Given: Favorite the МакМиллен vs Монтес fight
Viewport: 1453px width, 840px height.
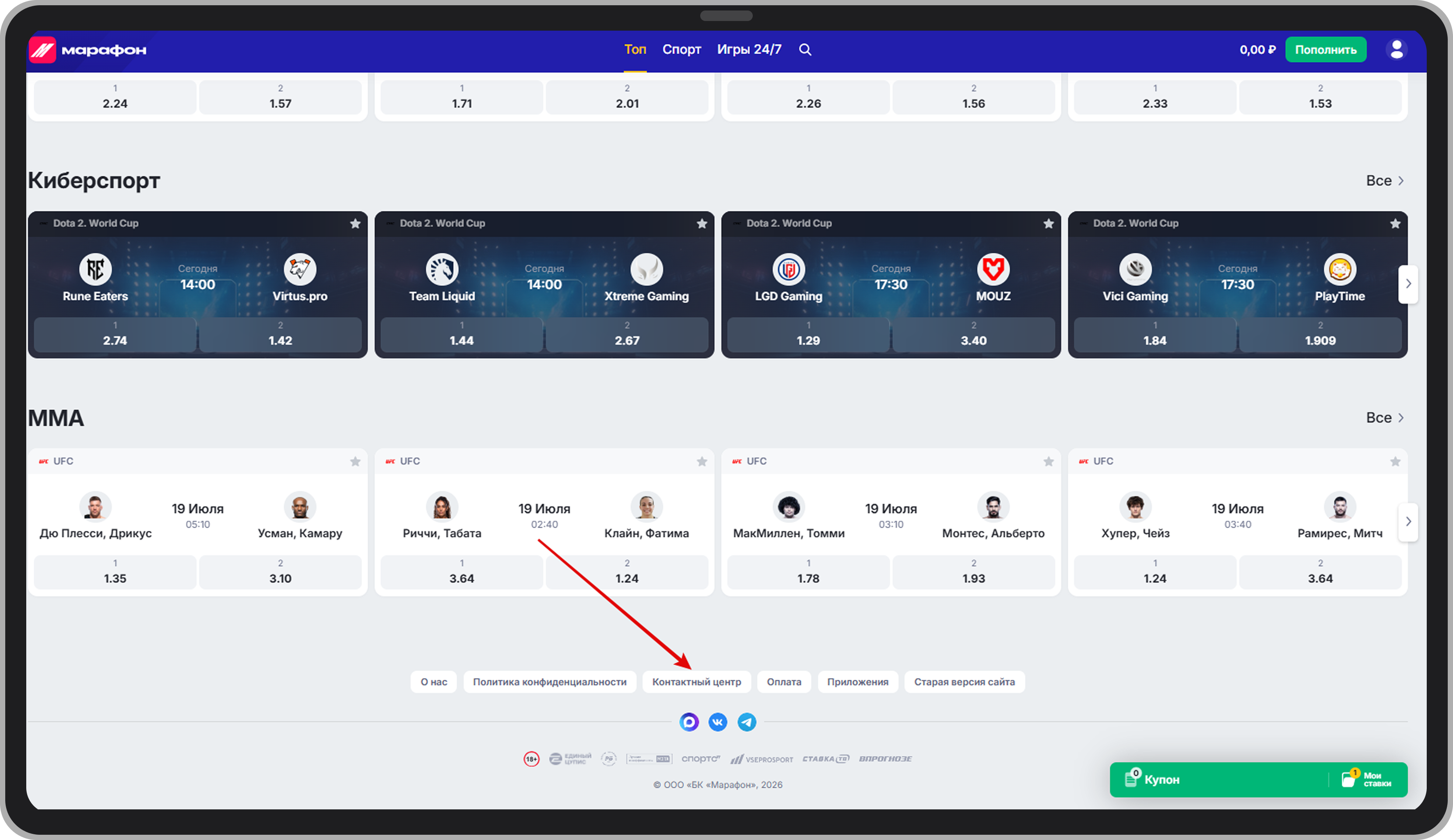Looking at the screenshot, I should tap(1048, 461).
